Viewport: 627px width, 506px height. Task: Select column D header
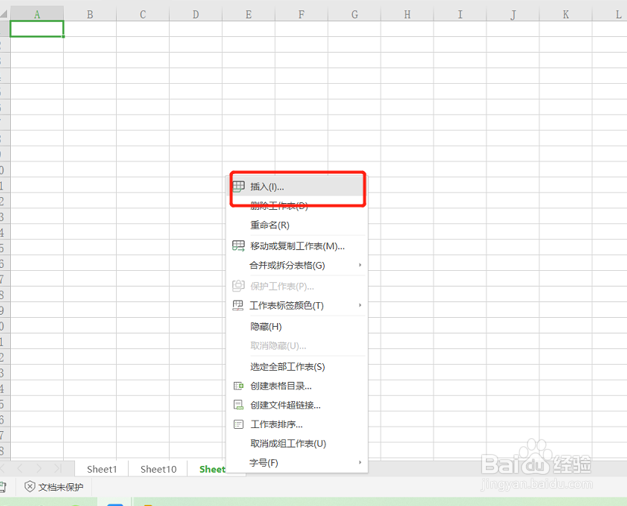point(196,14)
